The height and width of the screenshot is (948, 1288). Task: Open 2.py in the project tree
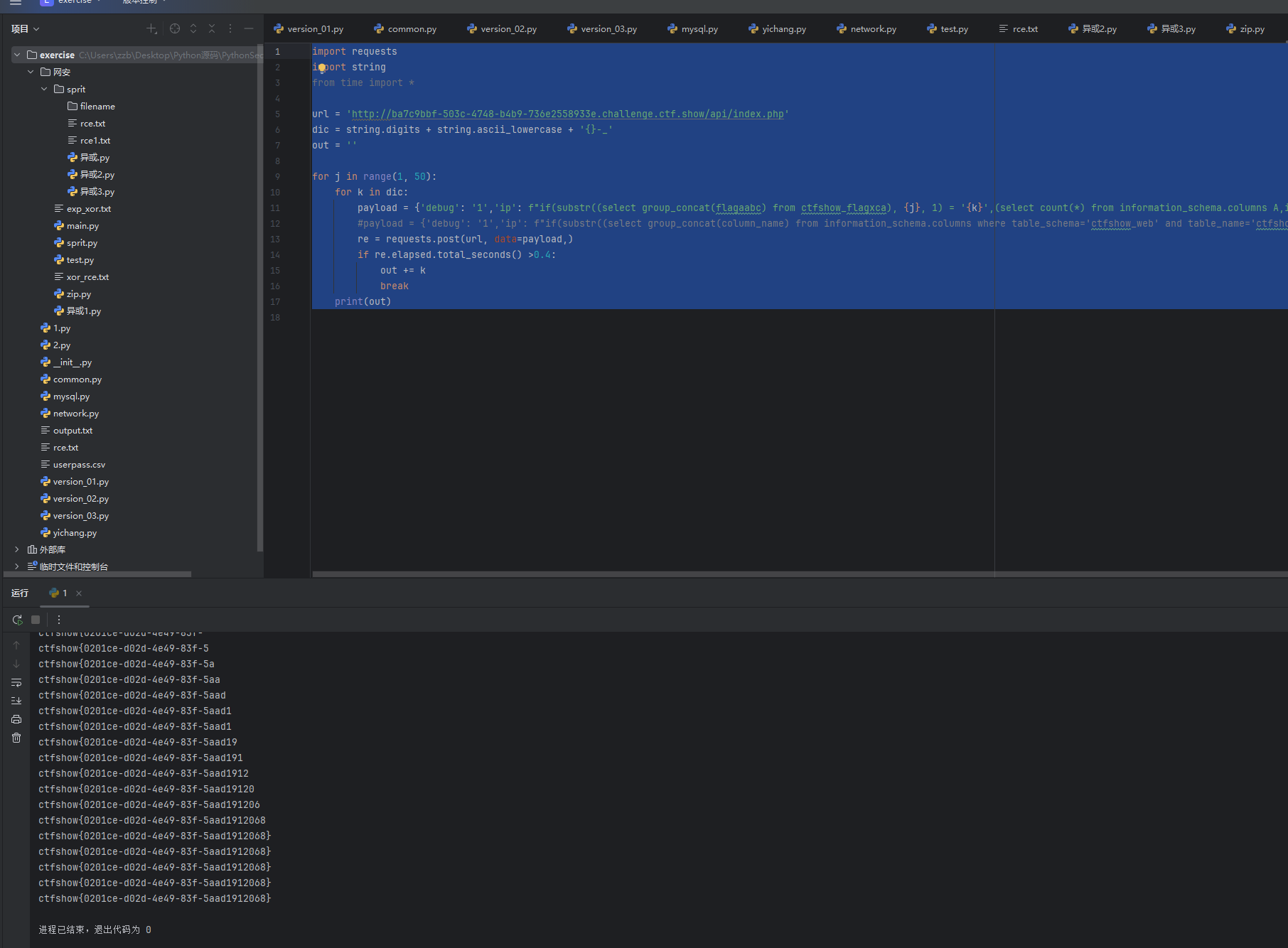click(x=55, y=345)
